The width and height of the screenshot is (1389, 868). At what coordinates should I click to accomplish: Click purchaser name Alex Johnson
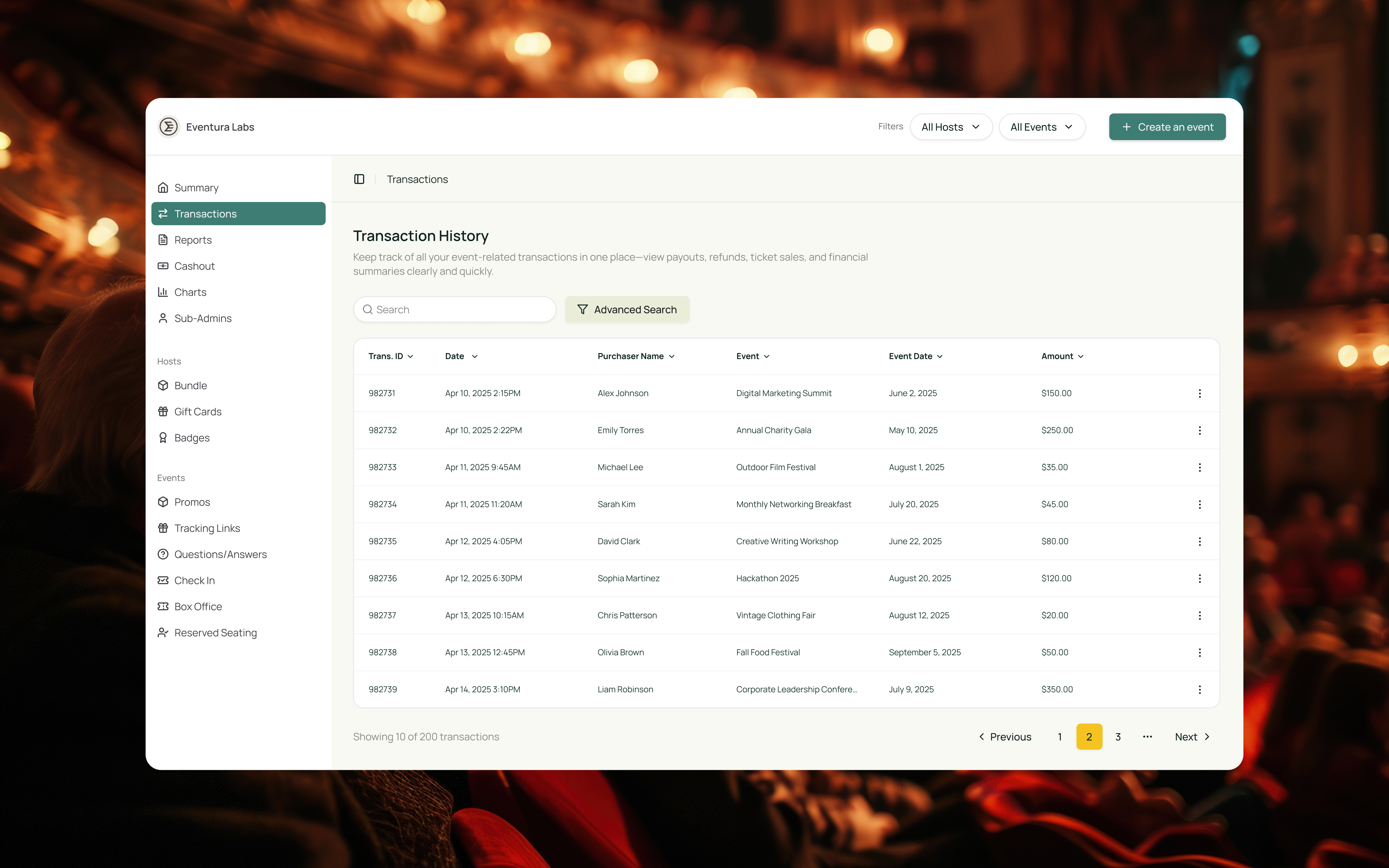[x=622, y=393]
